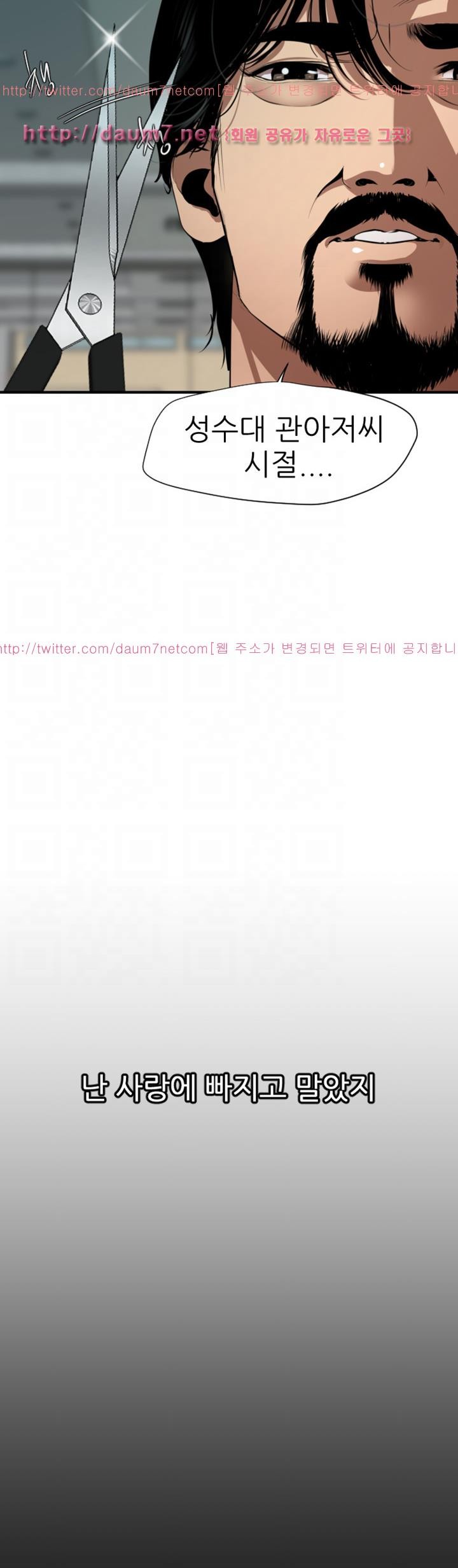This screenshot has width=458, height=1568.
Task: Click the pink Korean text after daum7.net
Action: [318, 135]
